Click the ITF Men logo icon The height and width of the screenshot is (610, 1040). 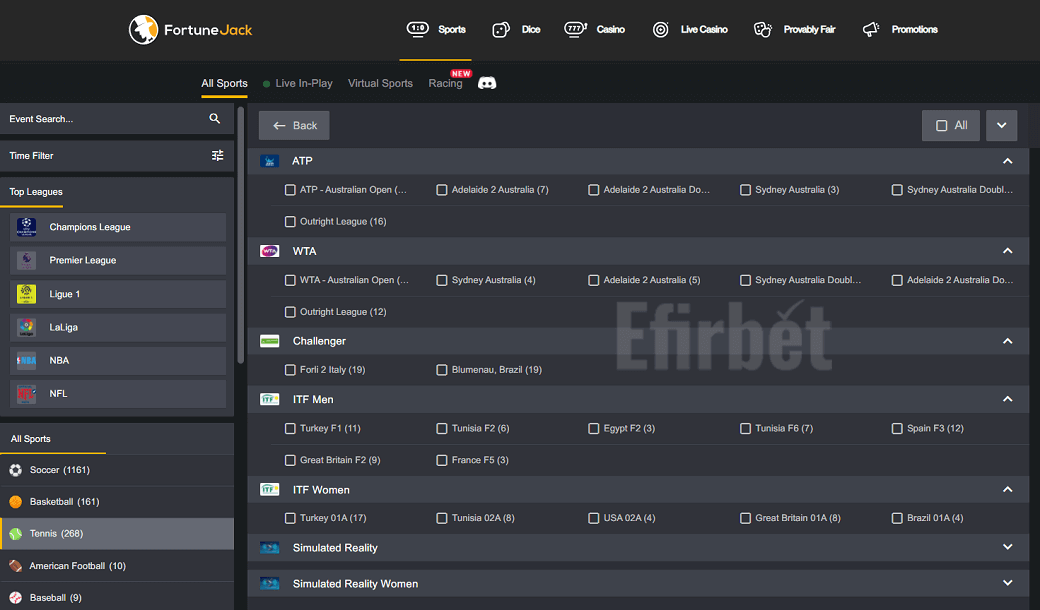coord(269,399)
